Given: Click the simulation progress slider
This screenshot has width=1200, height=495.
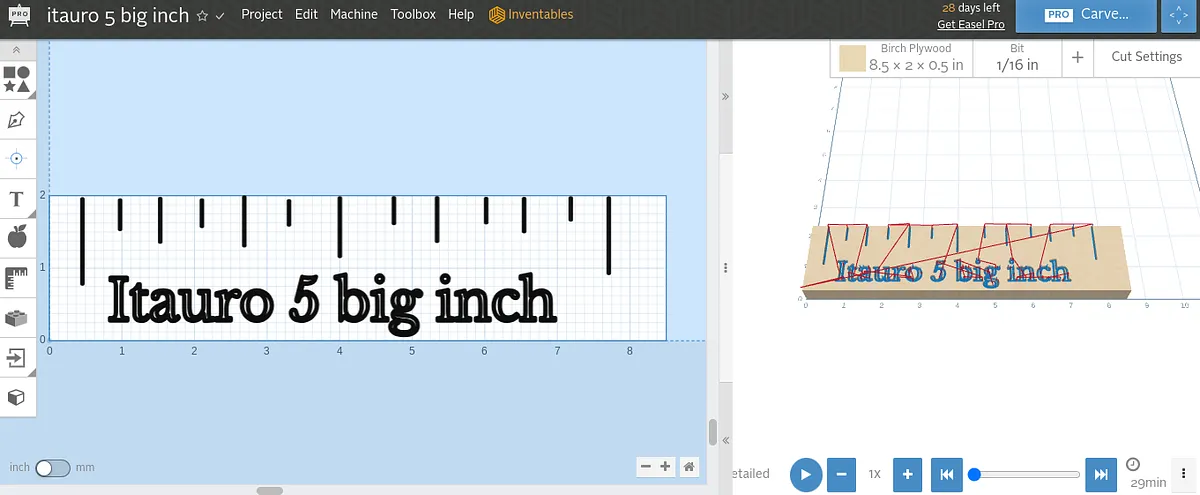Looking at the screenshot, I should tap(1025, 474).
